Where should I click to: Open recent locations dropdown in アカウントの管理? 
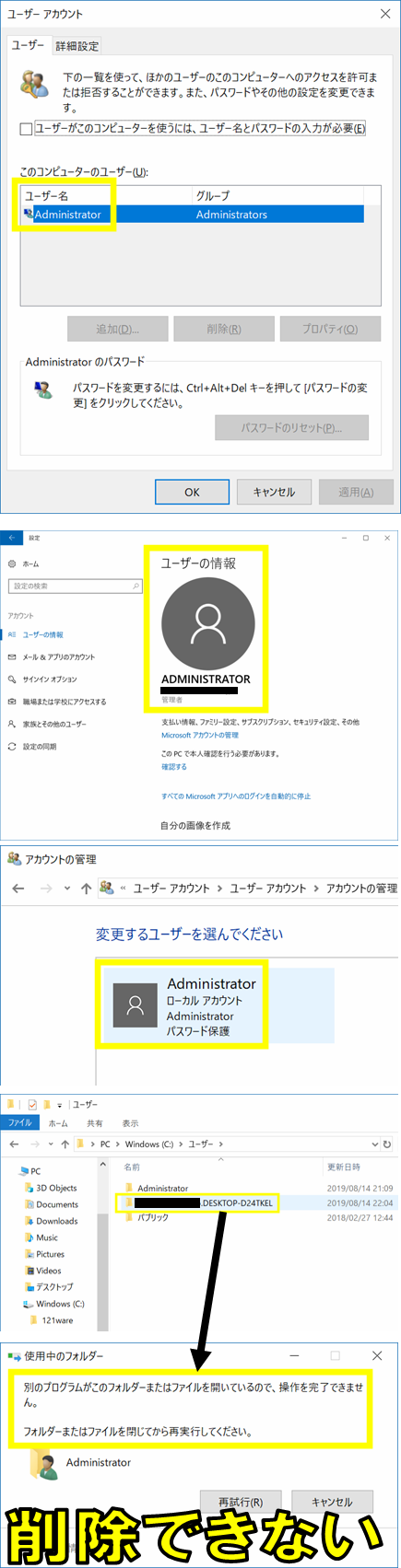point(67,889)
